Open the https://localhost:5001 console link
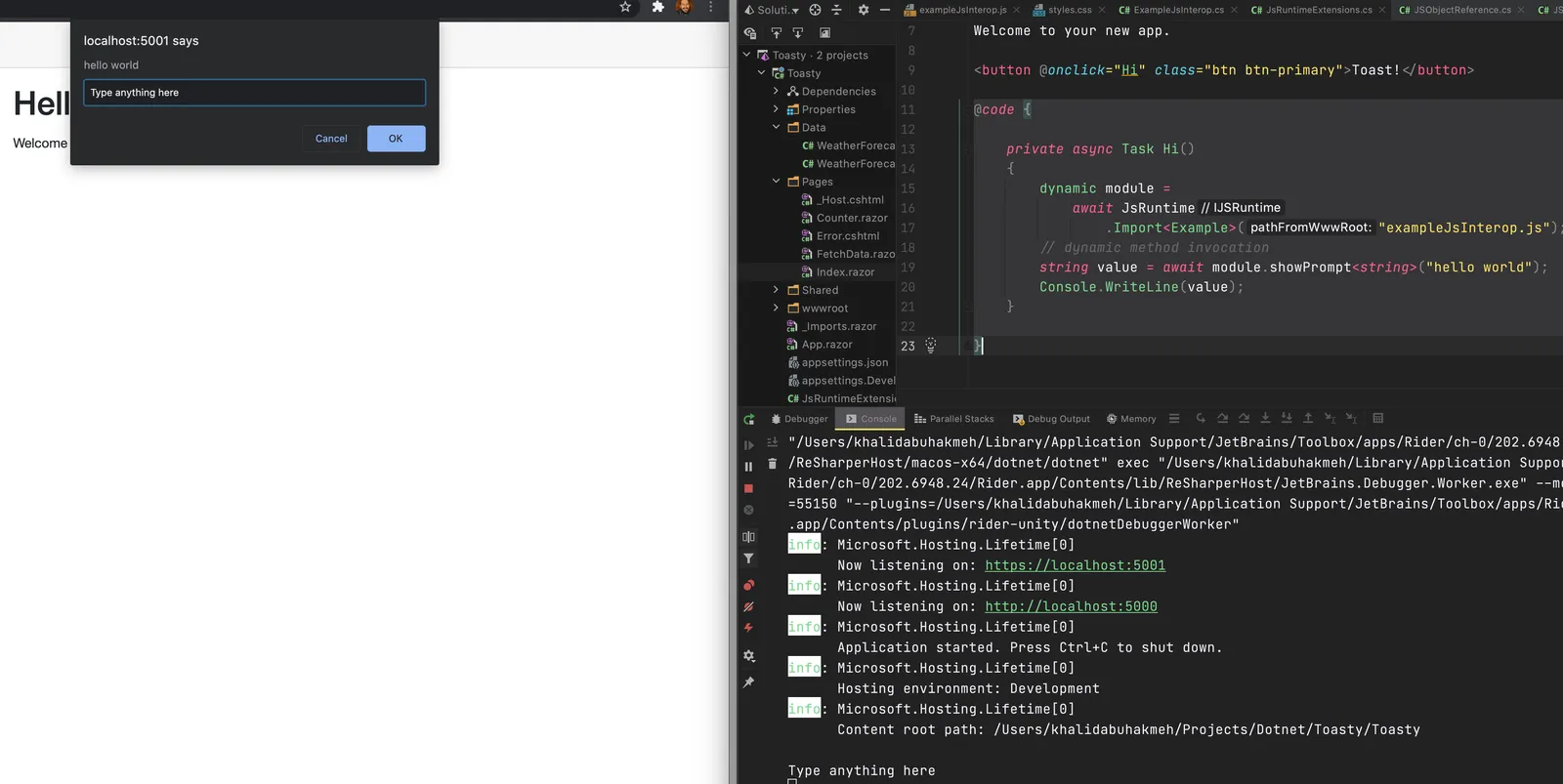This screenshot has width=1563, height=784. point(1075,565)
